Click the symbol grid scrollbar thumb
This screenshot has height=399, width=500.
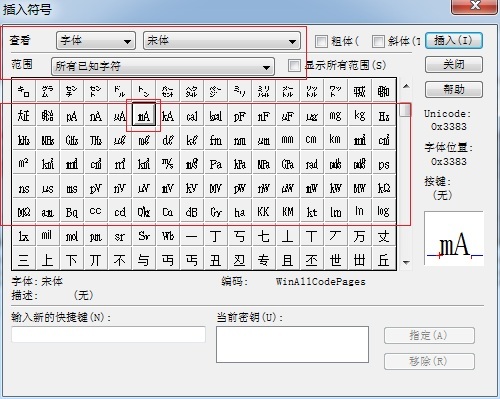coord(405,110)
